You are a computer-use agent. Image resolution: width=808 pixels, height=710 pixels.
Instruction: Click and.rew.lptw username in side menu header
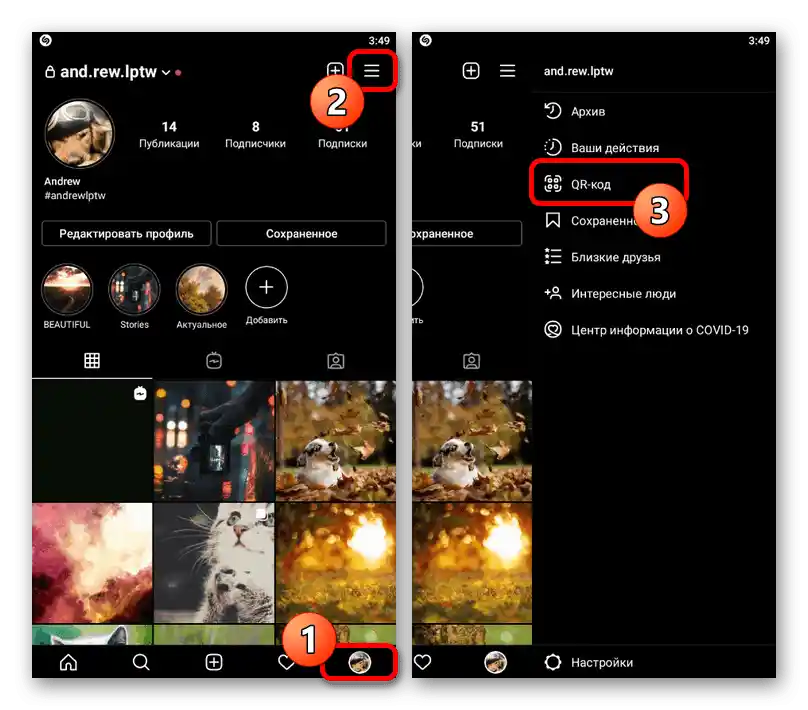pos(579,71)
